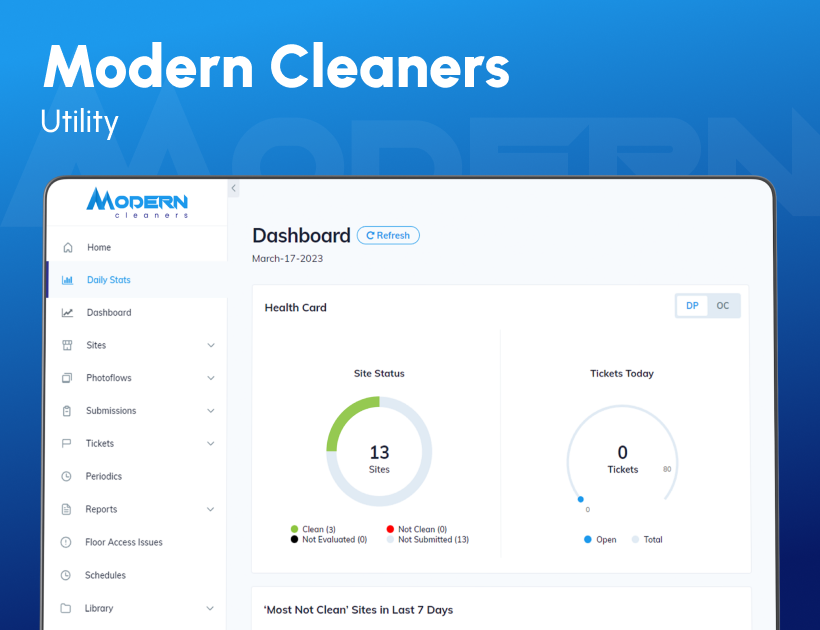
Task: Open the Schedules icon in the sidebar
Action: coord(68,575)
